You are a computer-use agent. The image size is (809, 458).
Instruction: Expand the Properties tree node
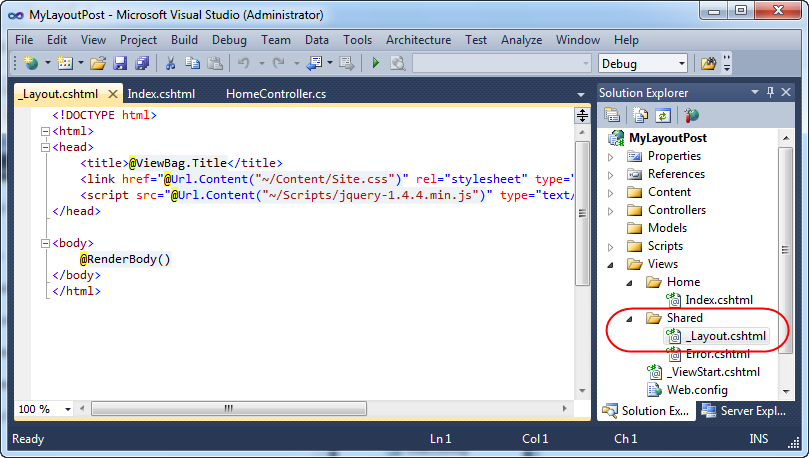tap(611, 157)
